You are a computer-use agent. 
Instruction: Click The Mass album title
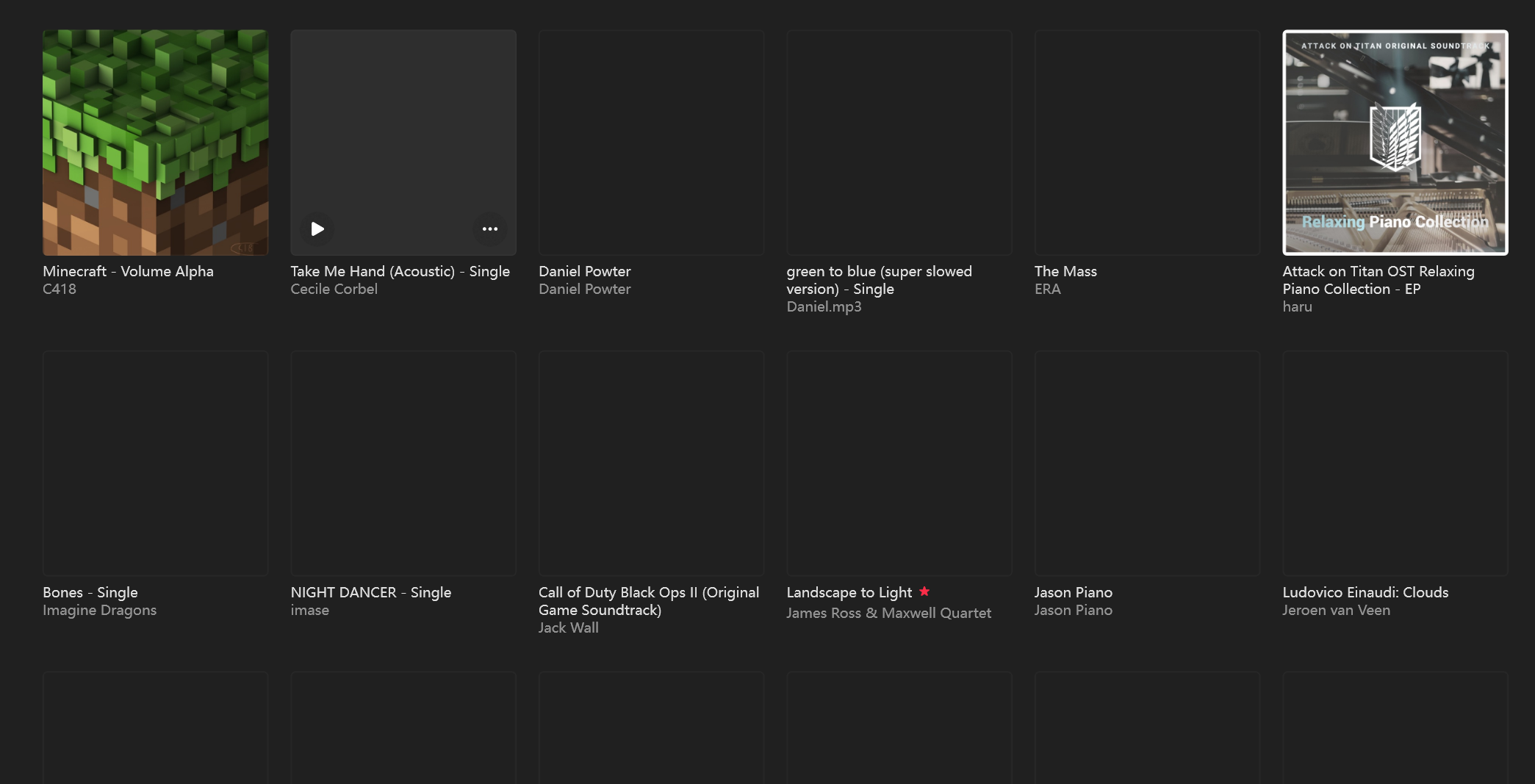[x=1065, y=271]
